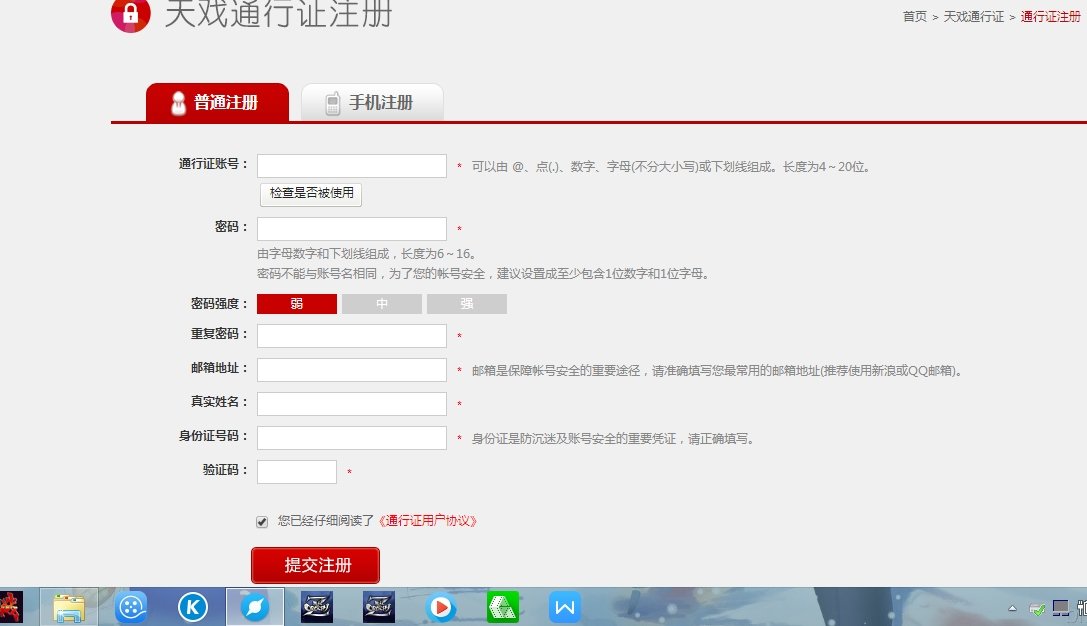This screenshot has width=1087, height=626.
Task: Open the 首页 breadcrumb link
Action: point(913,16)
